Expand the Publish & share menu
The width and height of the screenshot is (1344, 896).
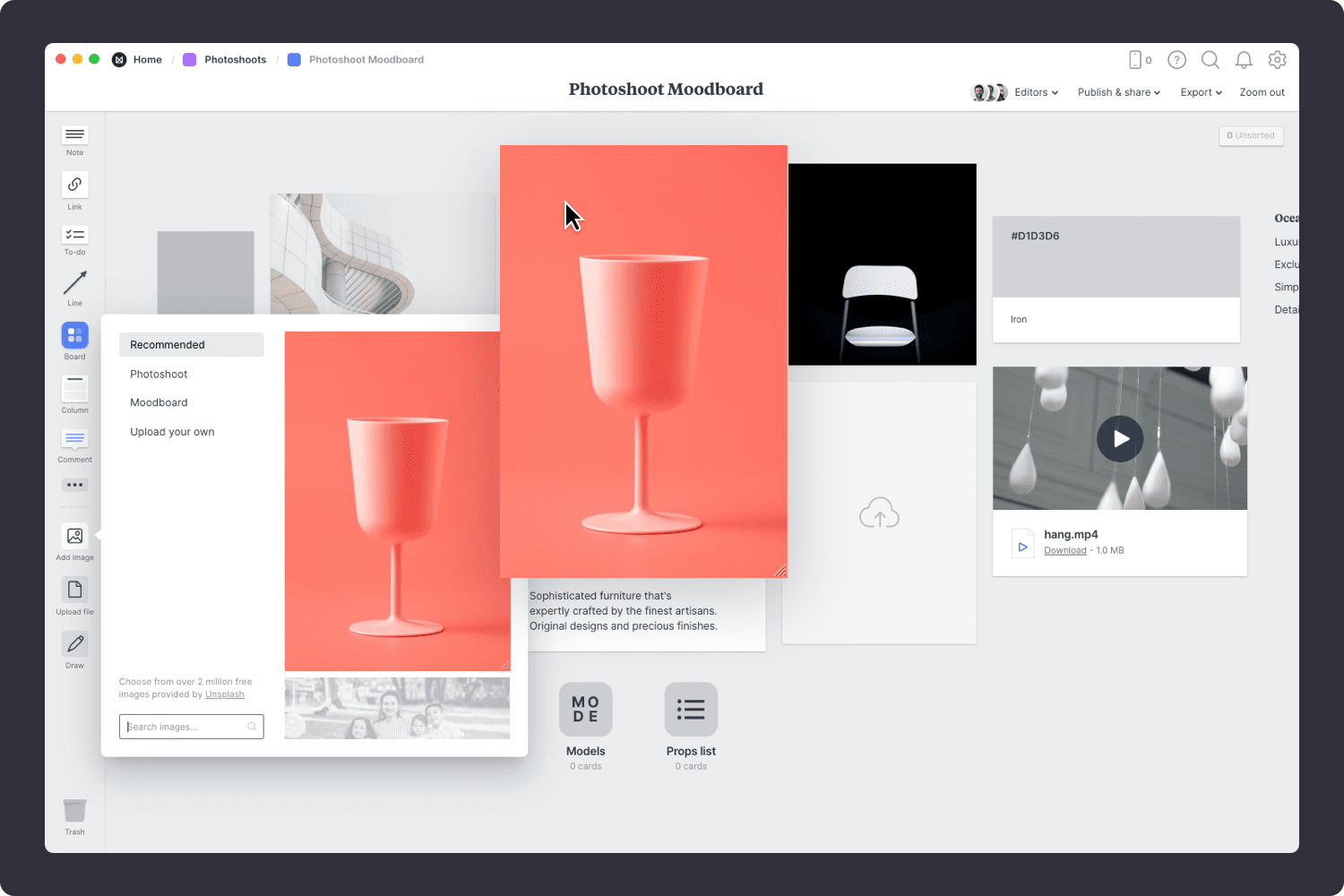(x=1118, y=92)
